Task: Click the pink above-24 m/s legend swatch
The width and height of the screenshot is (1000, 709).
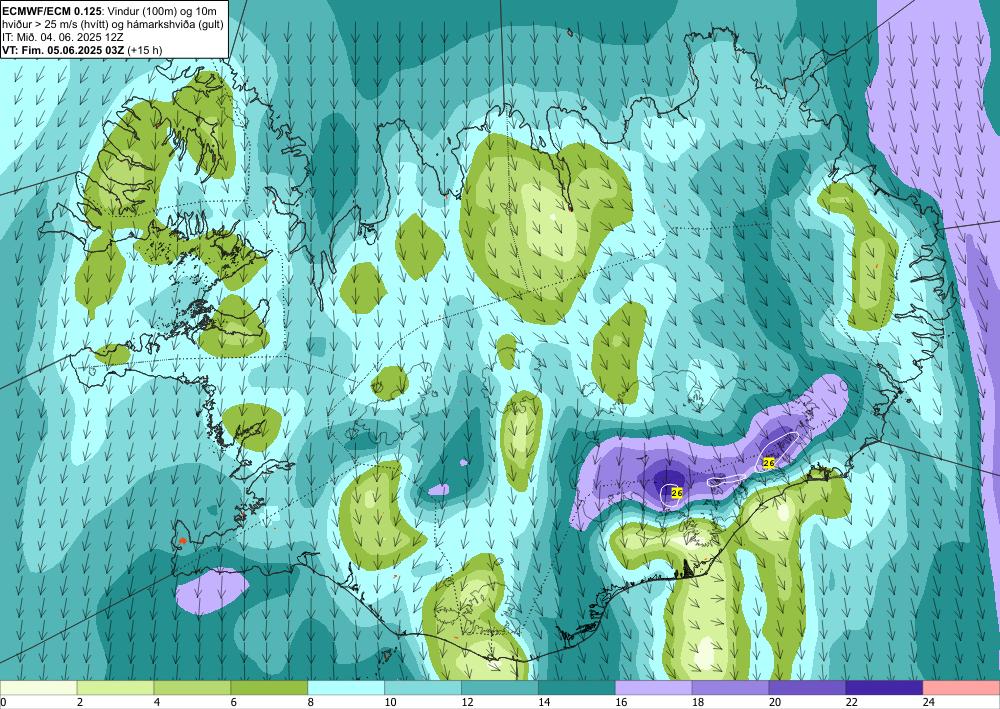Action: [962, 688]
